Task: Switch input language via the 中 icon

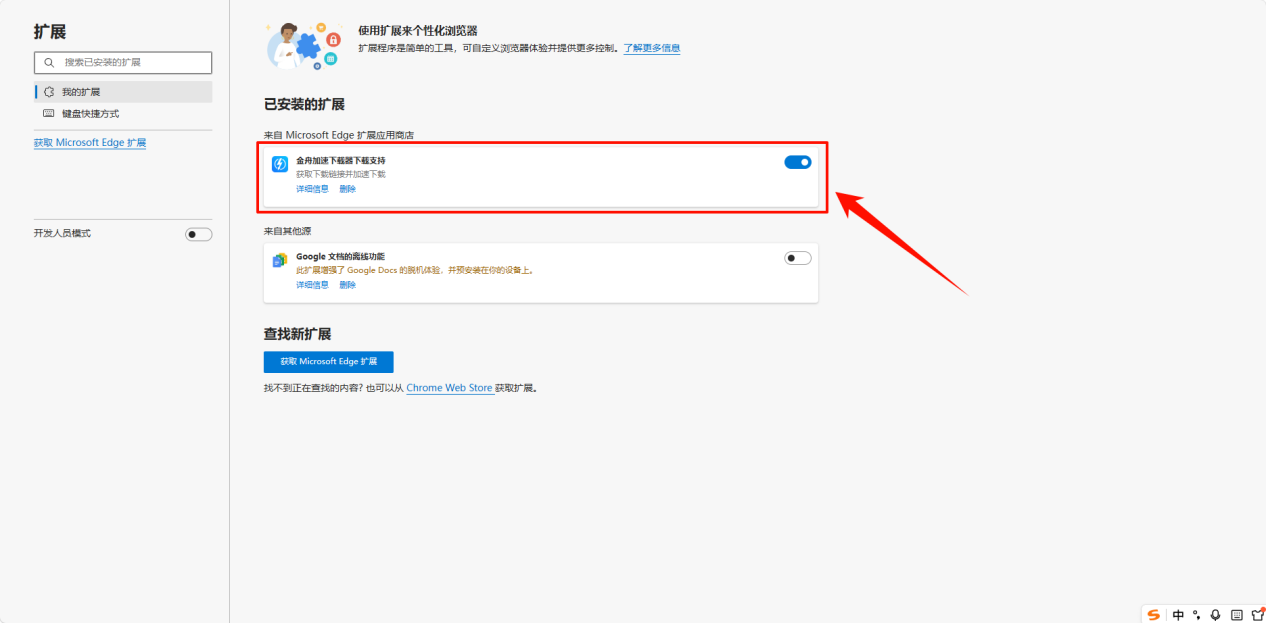Action: [1178, 614]
